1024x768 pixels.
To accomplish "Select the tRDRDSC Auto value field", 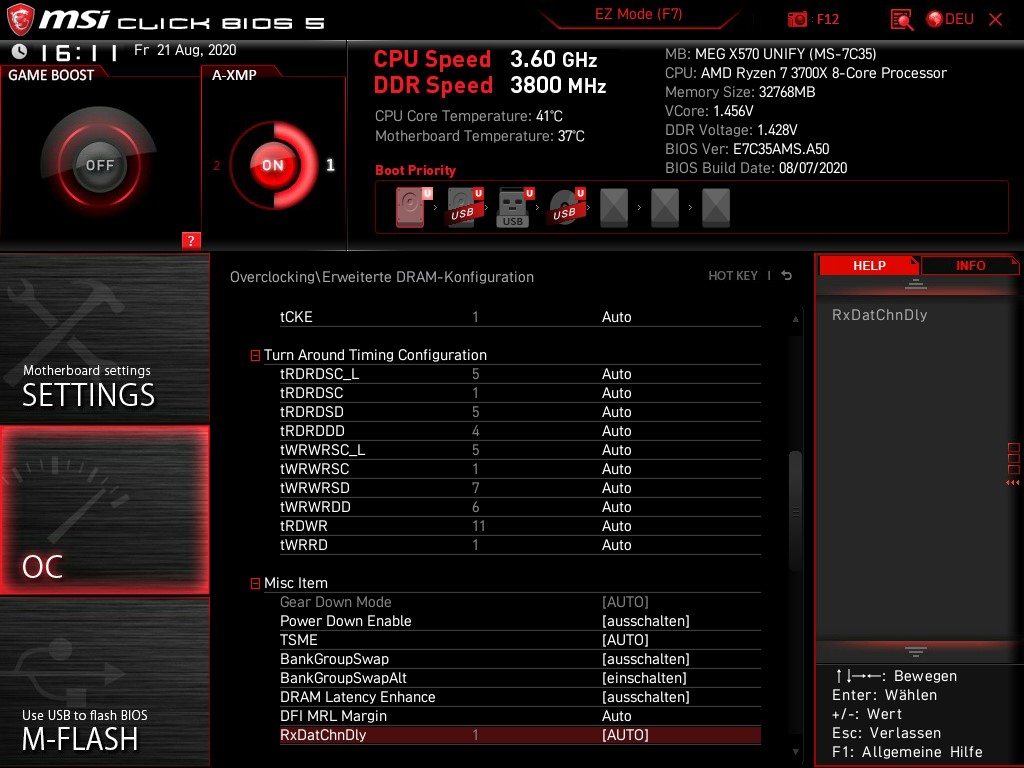I will point(616,392).
